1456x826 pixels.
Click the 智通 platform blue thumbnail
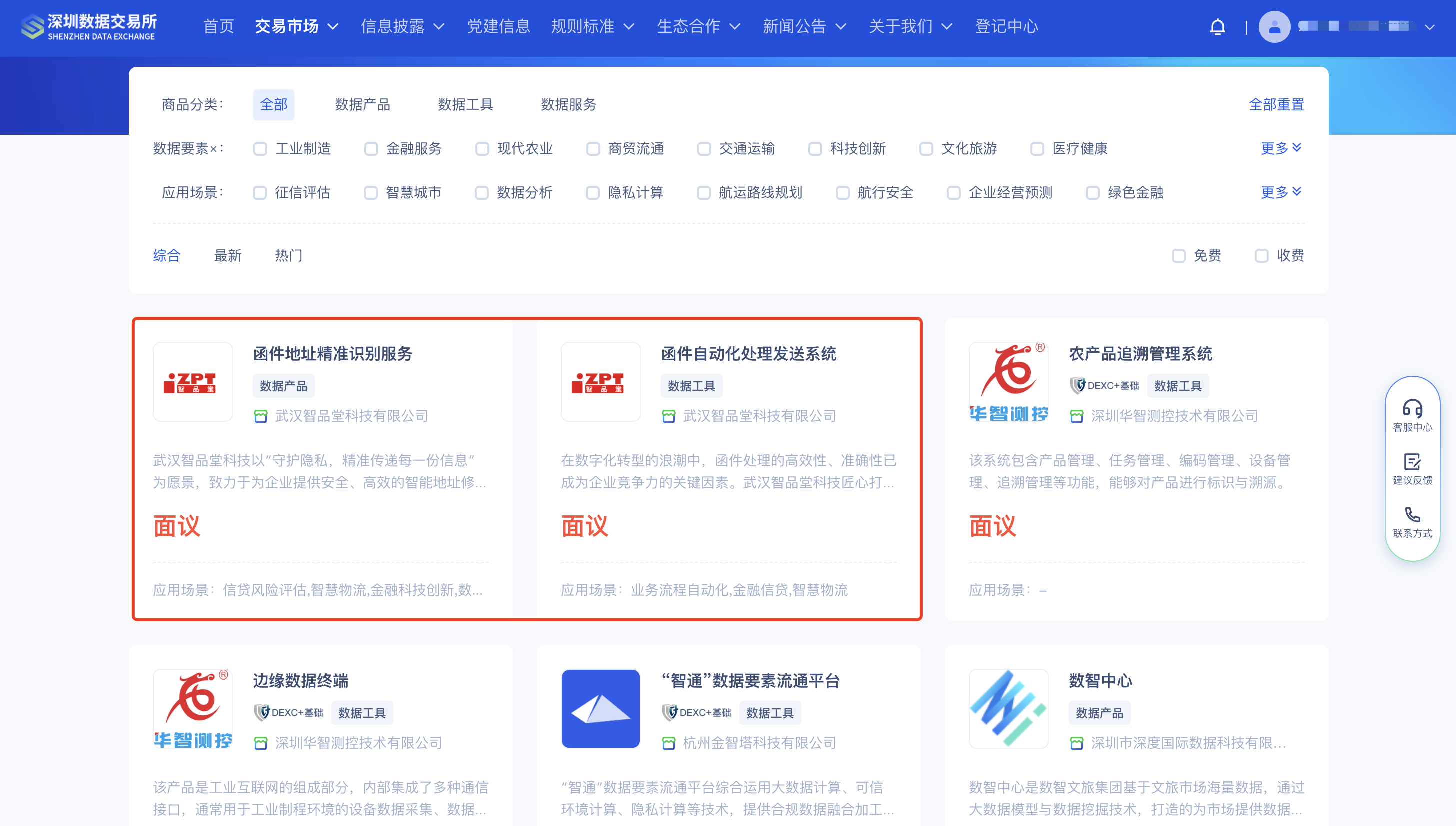point(600,708)
